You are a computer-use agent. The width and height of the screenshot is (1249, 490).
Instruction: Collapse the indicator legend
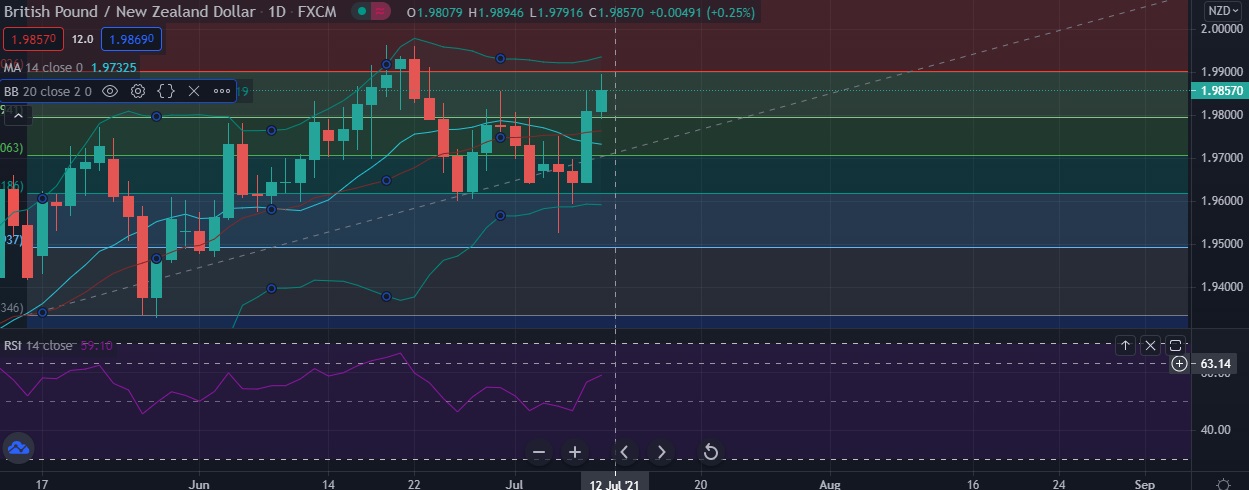(17, 116)
